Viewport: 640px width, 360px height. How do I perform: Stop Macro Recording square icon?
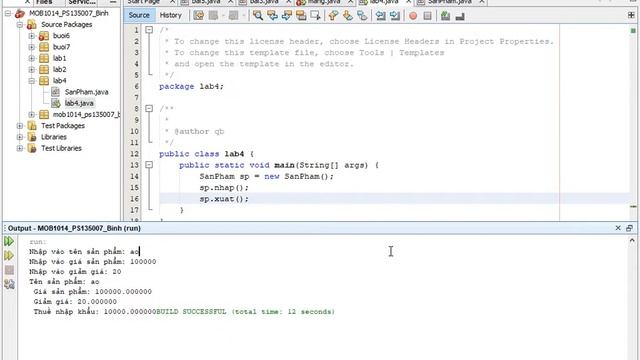pos(427,16)
